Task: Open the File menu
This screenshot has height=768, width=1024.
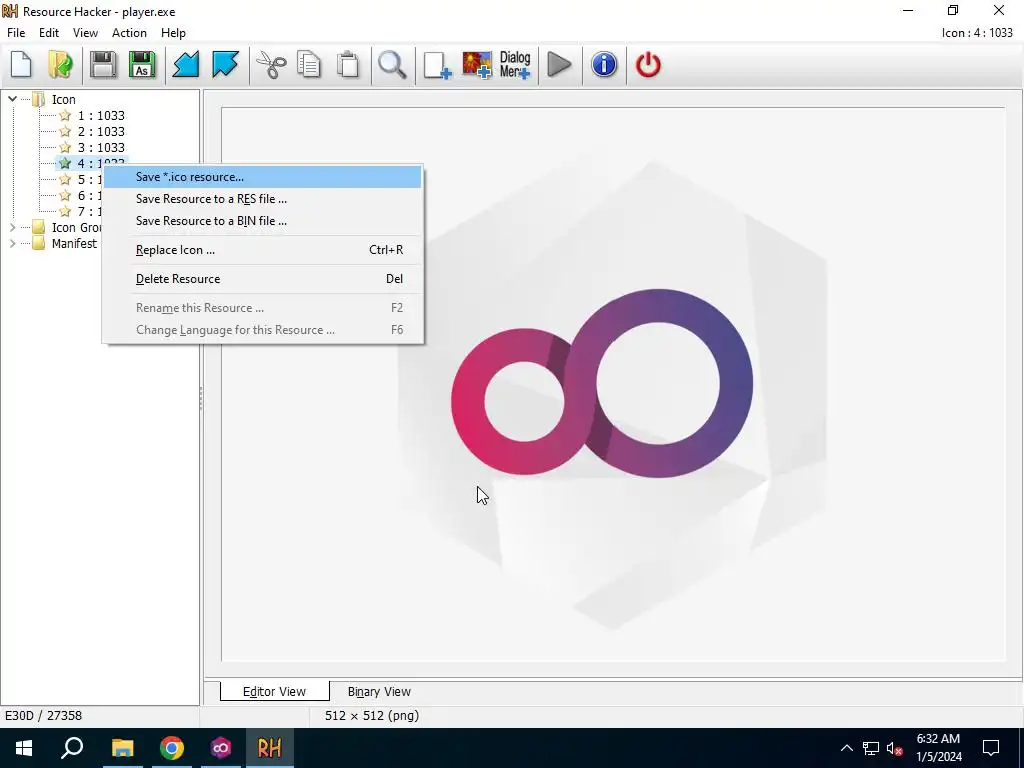Action: pos(16,33)
